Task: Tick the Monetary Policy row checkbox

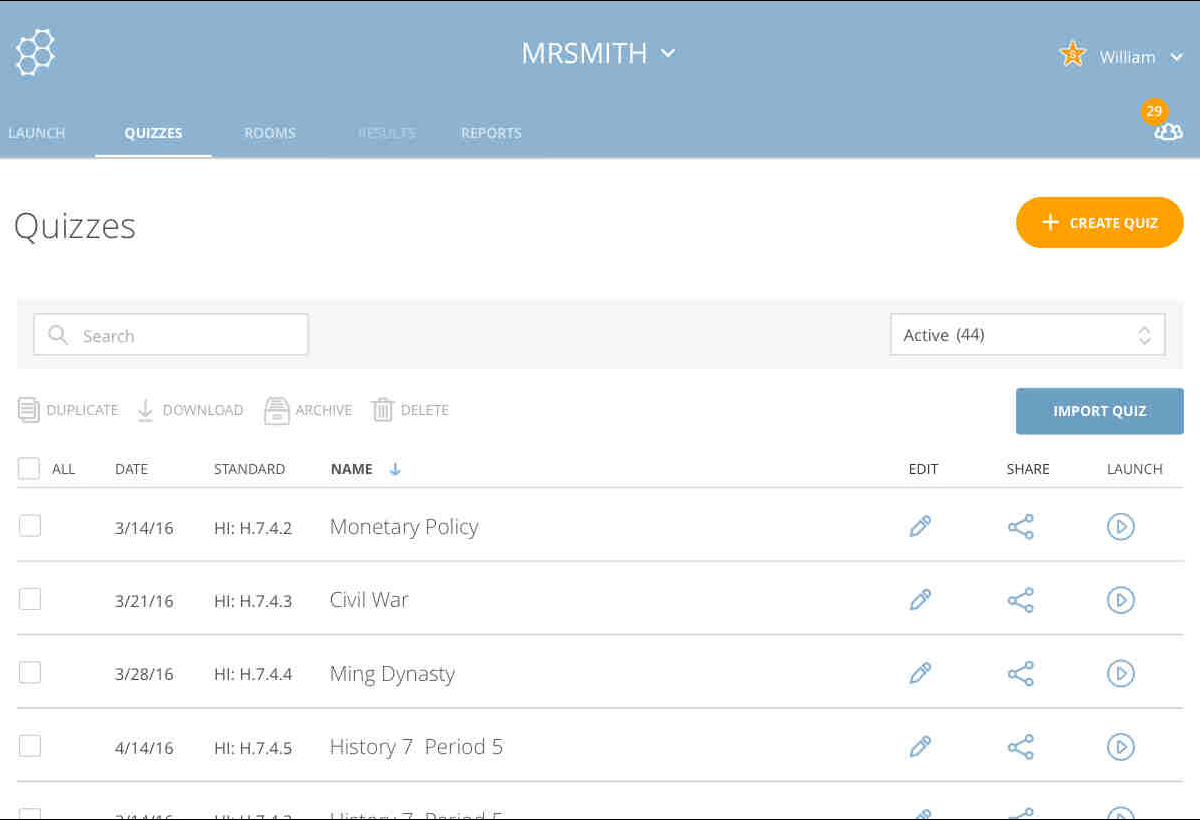Action: [x=30, y=525]
